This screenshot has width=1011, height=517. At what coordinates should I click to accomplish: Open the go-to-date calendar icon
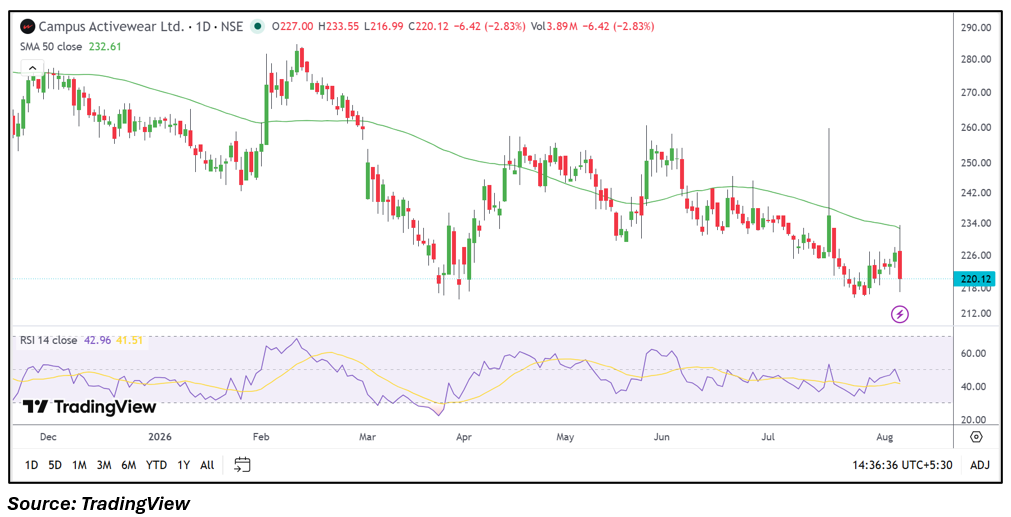tap(242, 464)
